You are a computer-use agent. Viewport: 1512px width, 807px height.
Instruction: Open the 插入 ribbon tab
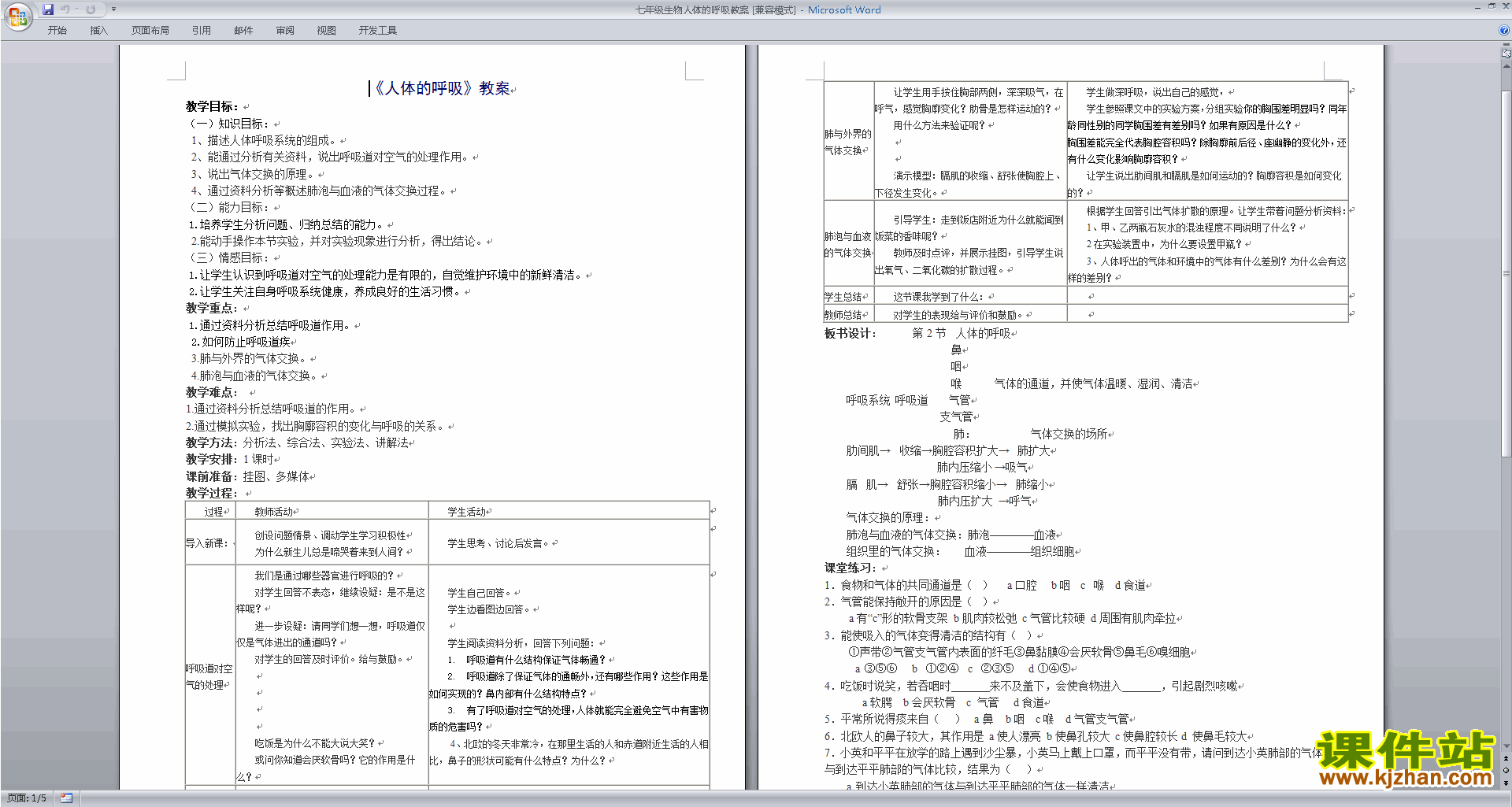98,31
